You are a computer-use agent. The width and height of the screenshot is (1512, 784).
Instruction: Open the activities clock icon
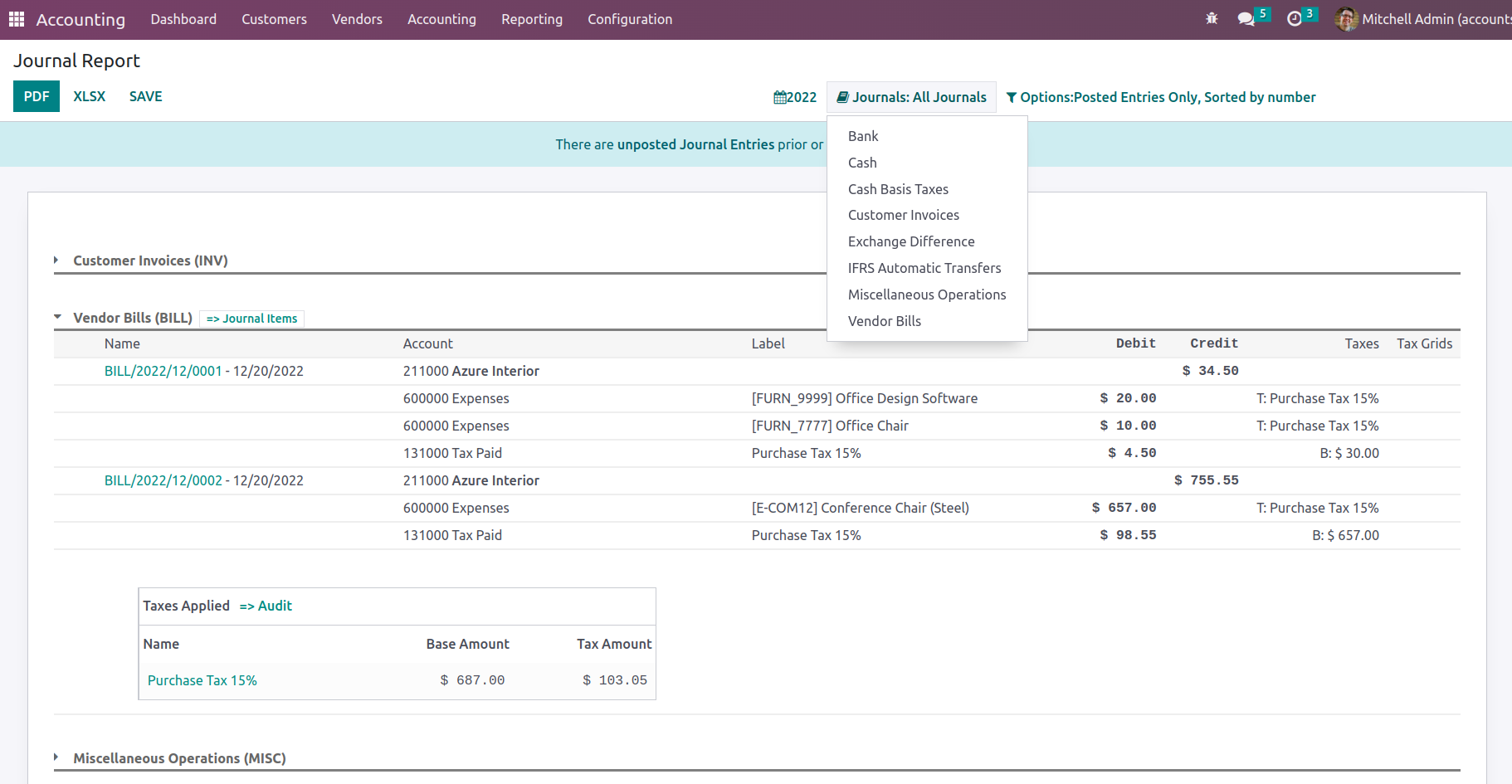pos(1295,18)
